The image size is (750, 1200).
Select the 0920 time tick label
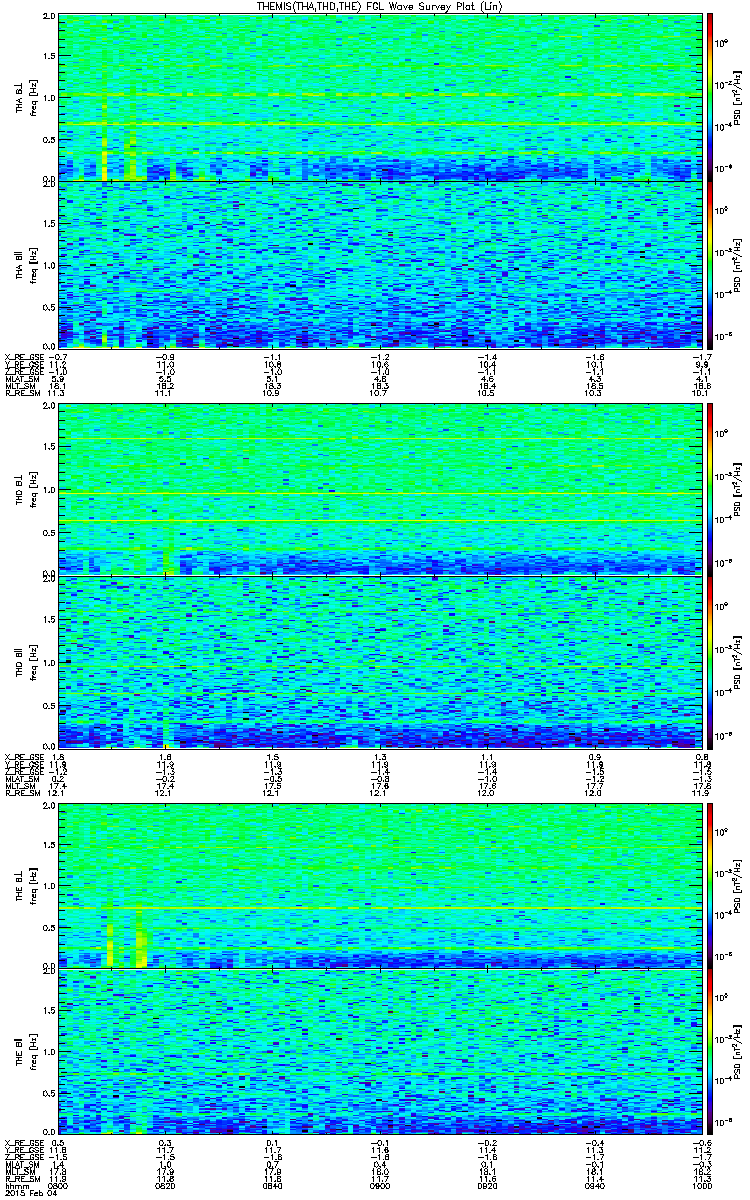point(486,1185)
